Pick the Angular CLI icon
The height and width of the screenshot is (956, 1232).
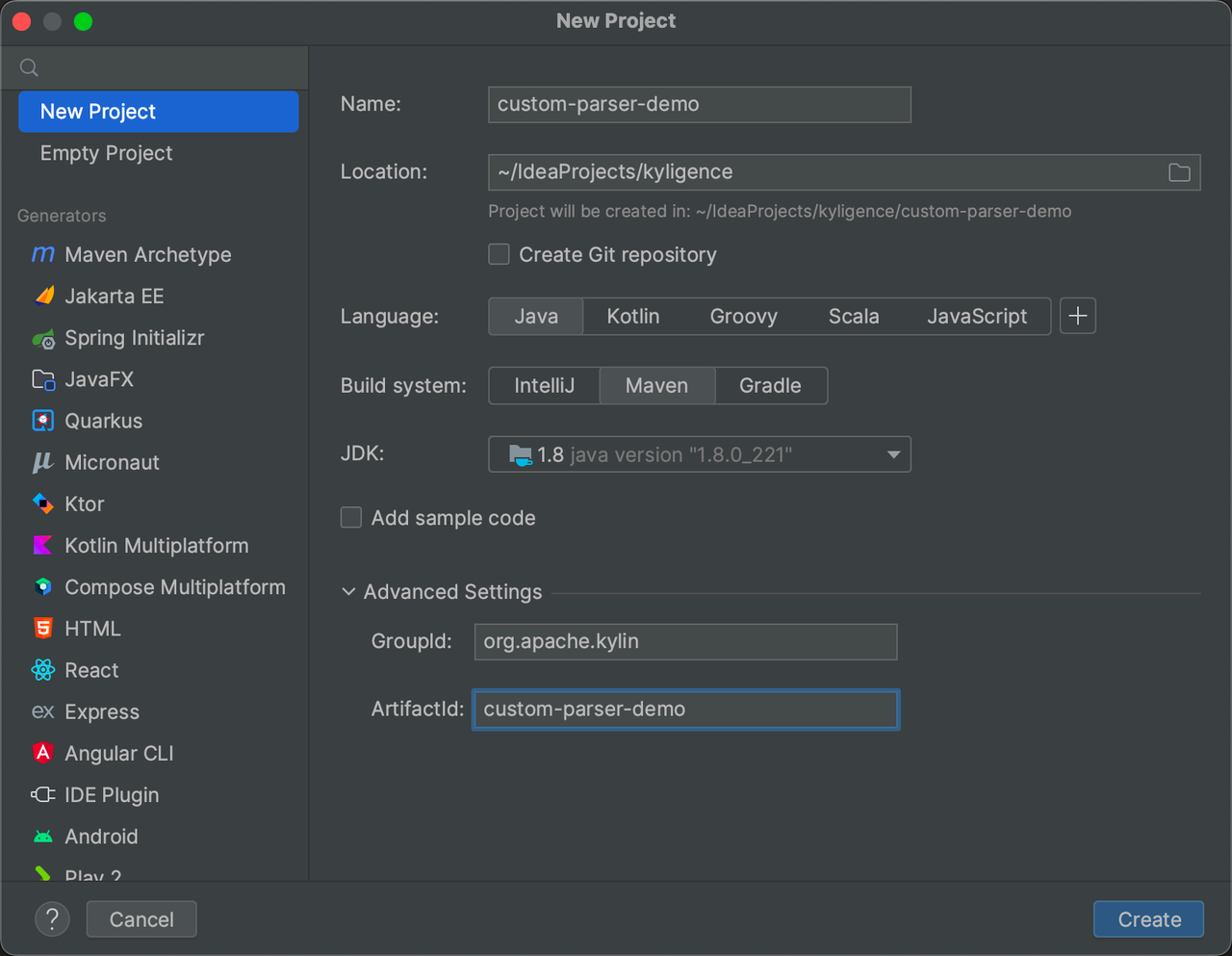[x=43, y=753]
